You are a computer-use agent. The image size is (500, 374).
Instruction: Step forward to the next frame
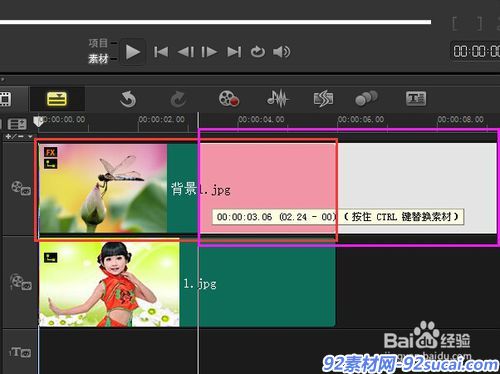pos(209,52)
